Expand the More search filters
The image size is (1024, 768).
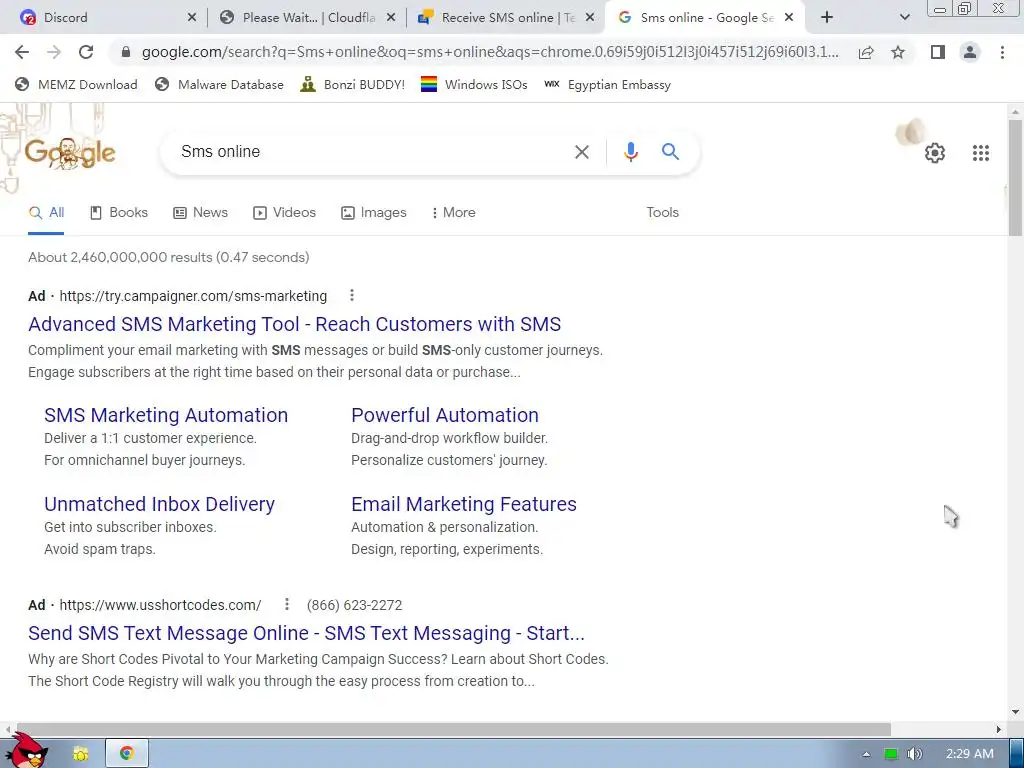(x=453, y=213)
